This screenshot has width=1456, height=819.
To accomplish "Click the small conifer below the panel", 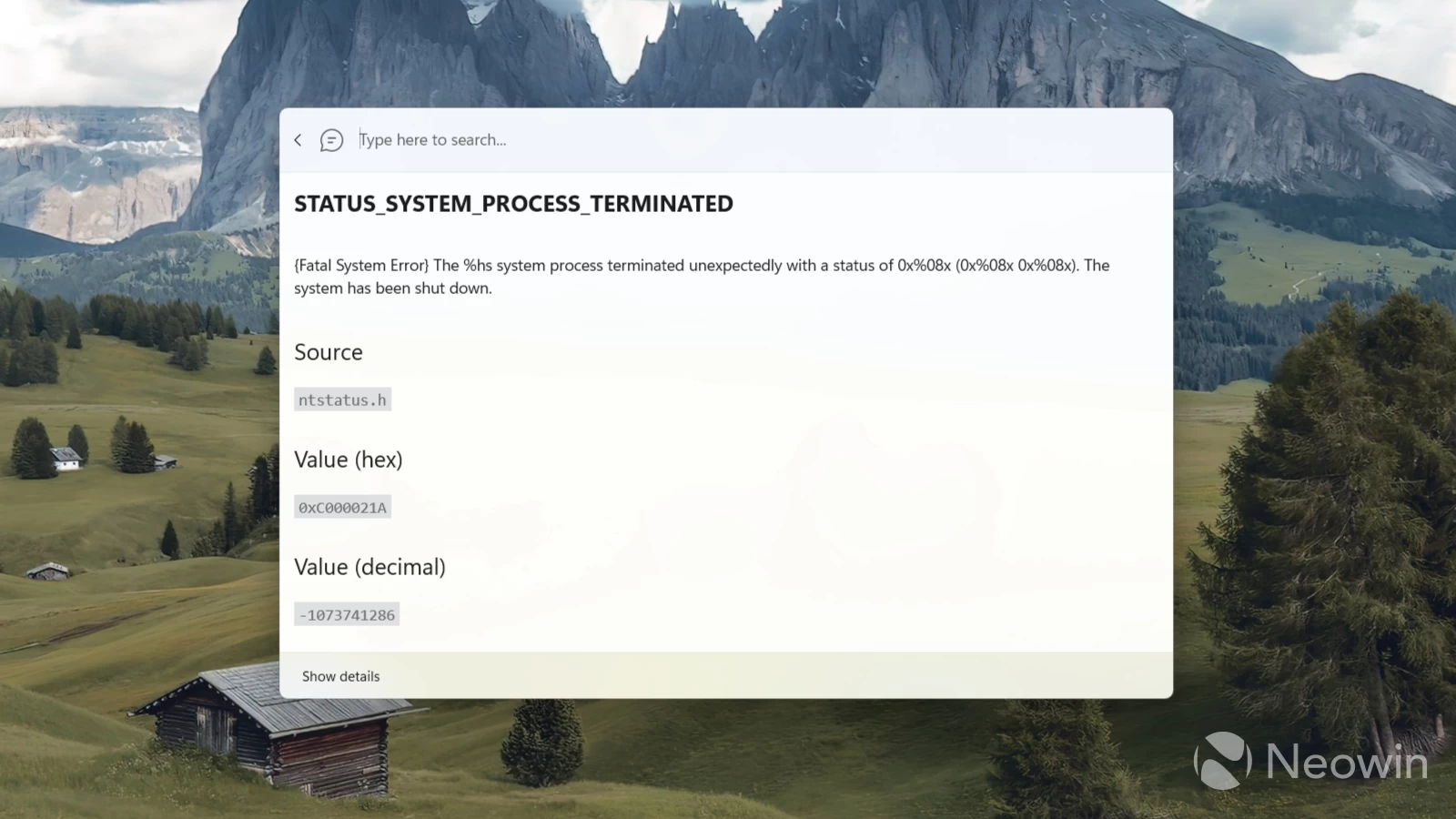I will coord(542,742).
